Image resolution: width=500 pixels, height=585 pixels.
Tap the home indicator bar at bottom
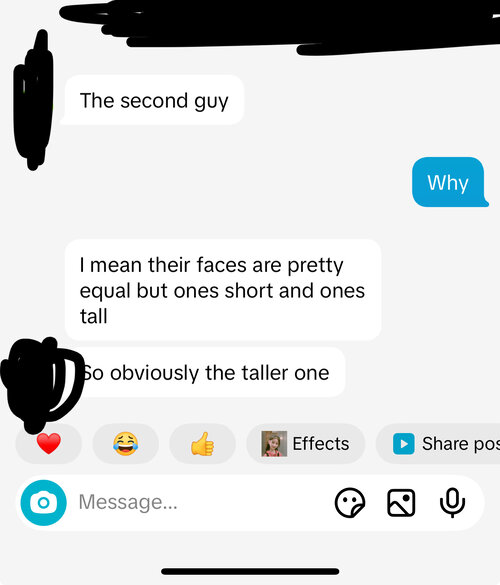[x=250, y=572]
